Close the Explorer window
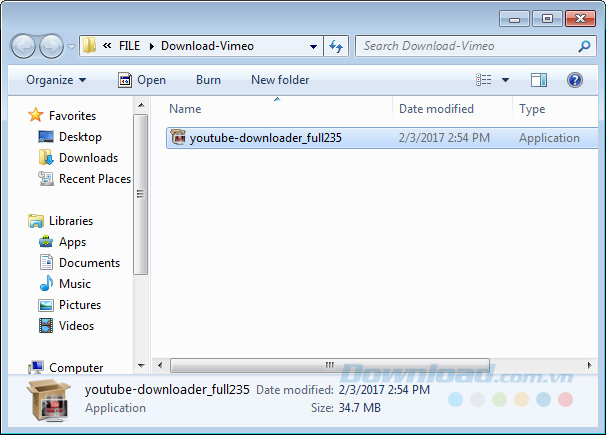This screenshot has height=435, width=606. coord(580,19)
